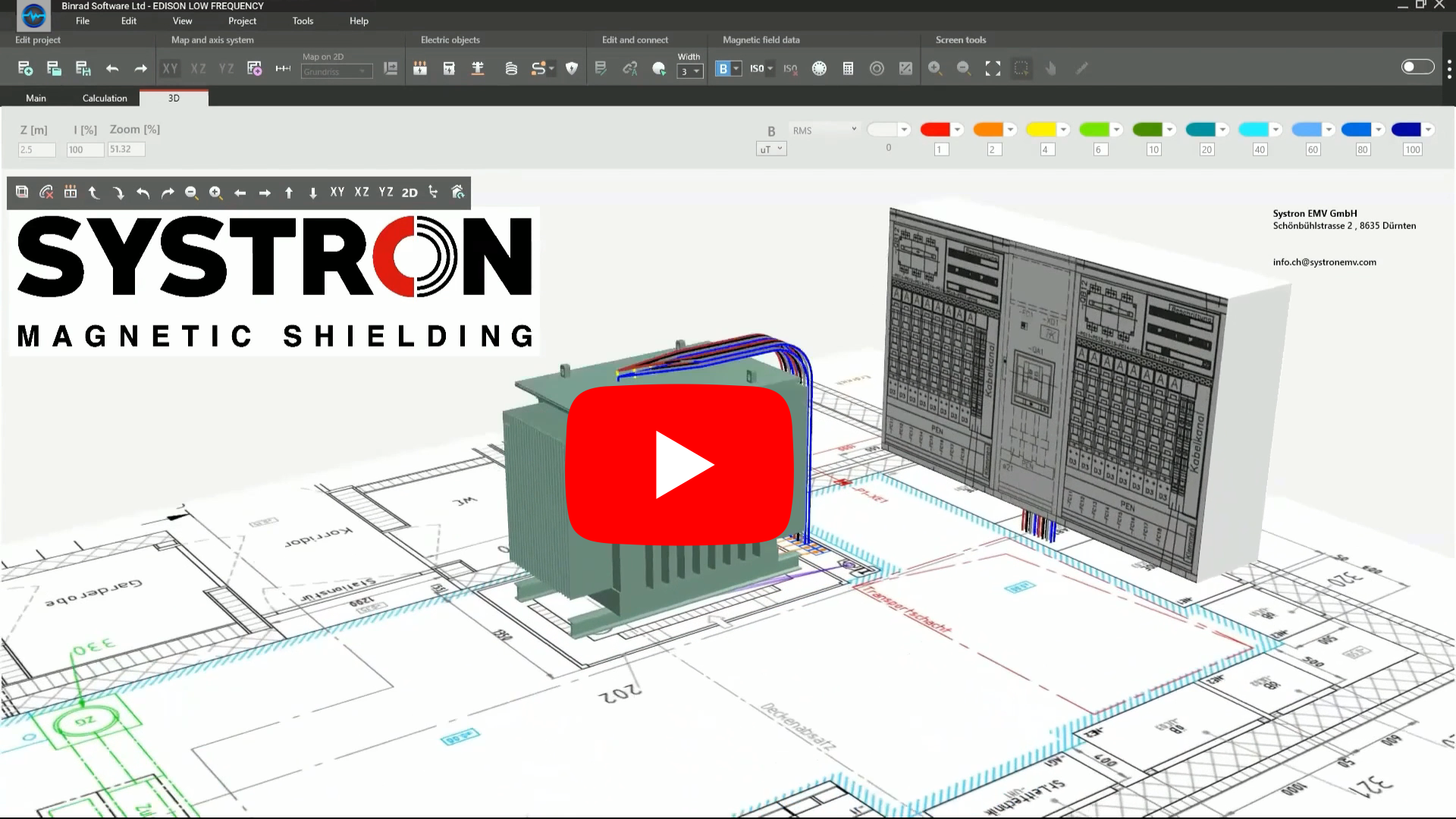The image size is (1456, 819).
Task: Open the calculator icon in Magnetic field data
Action: [848, 68]
